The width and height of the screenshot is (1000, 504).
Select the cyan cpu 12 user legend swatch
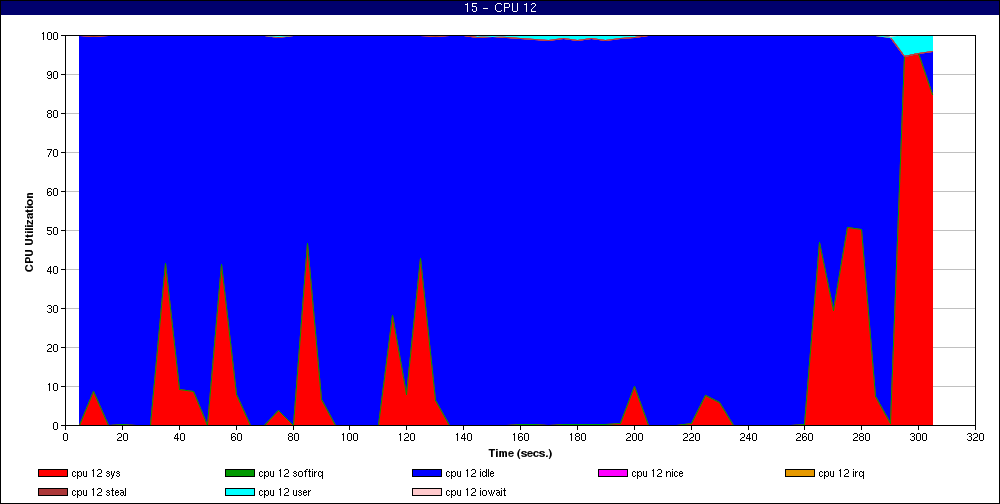(240, 492)
